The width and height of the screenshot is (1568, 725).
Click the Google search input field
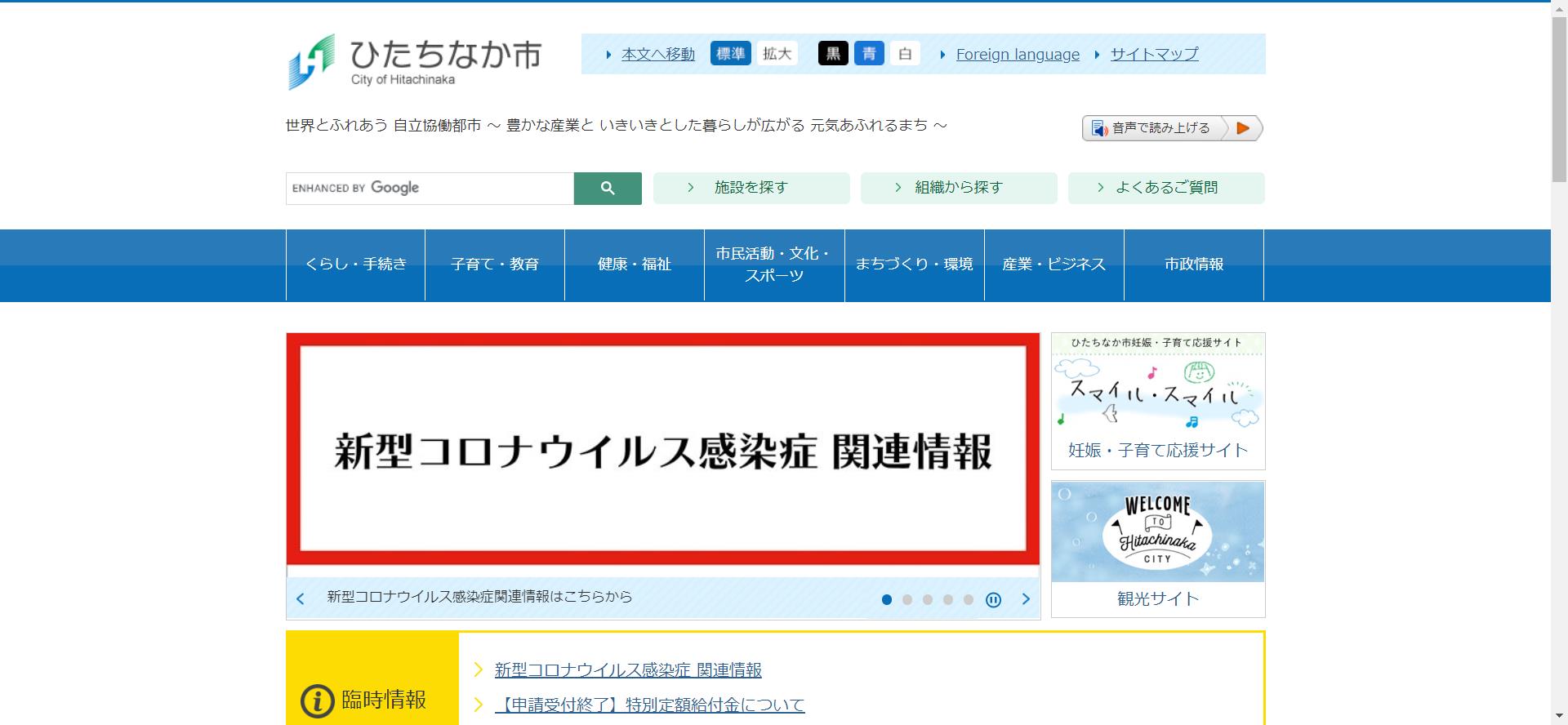[430, 189]
